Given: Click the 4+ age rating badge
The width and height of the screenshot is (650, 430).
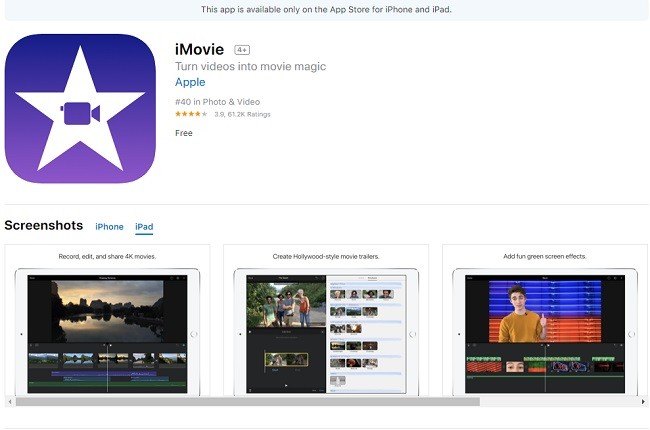Looking at the screenshot, I should click(242, 50).
